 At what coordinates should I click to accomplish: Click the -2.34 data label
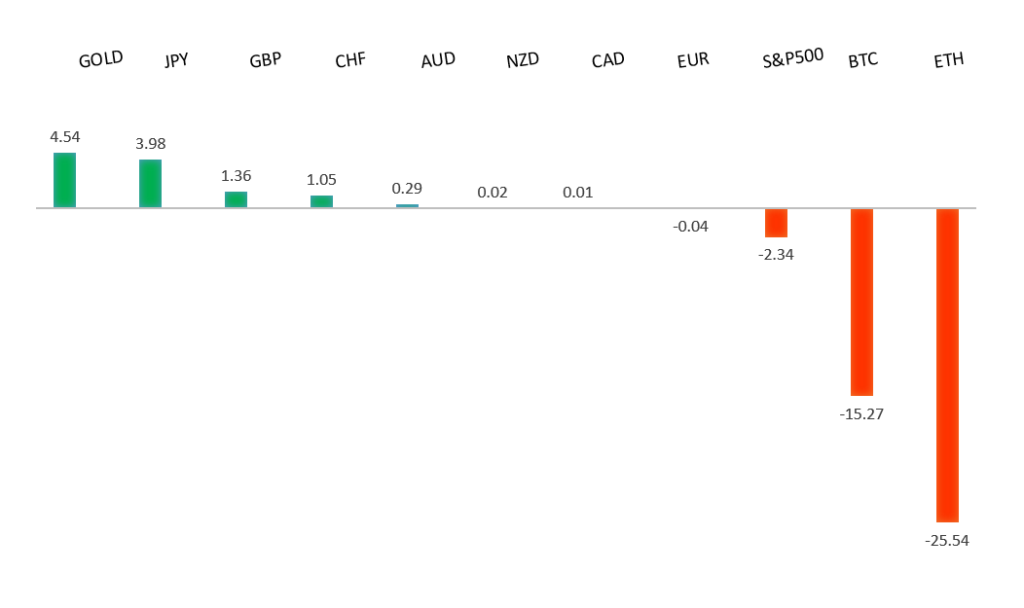click(776, 254)
